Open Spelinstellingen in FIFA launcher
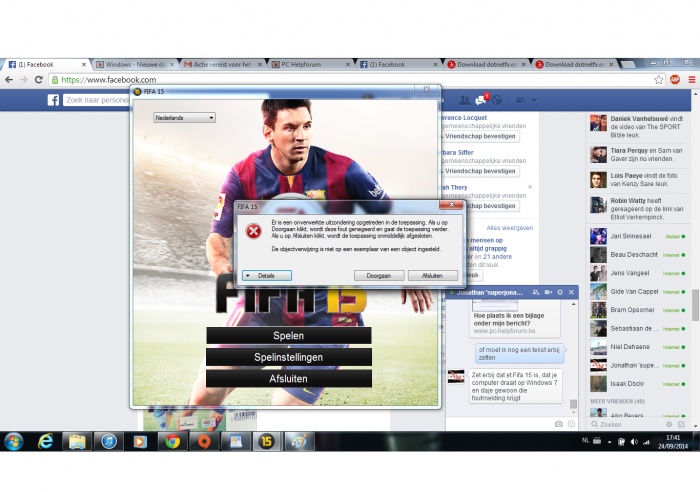Image resolution: width=700 pixels, height=492 pixels. pos(288,357)
